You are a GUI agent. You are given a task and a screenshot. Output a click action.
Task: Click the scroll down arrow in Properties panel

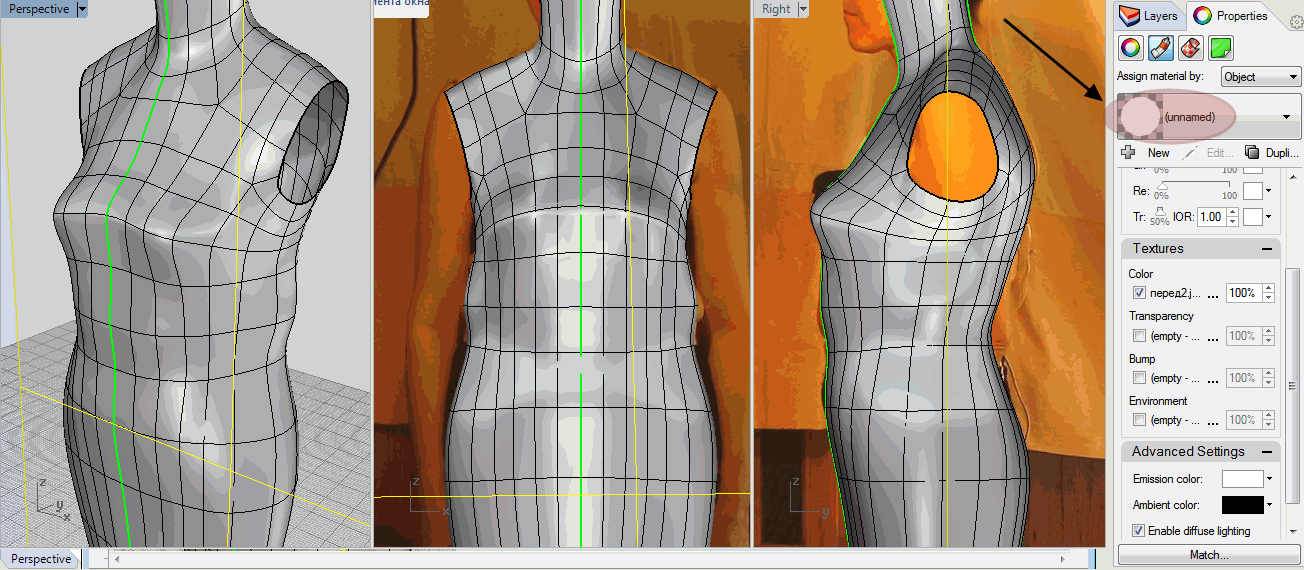point(1292,531)
